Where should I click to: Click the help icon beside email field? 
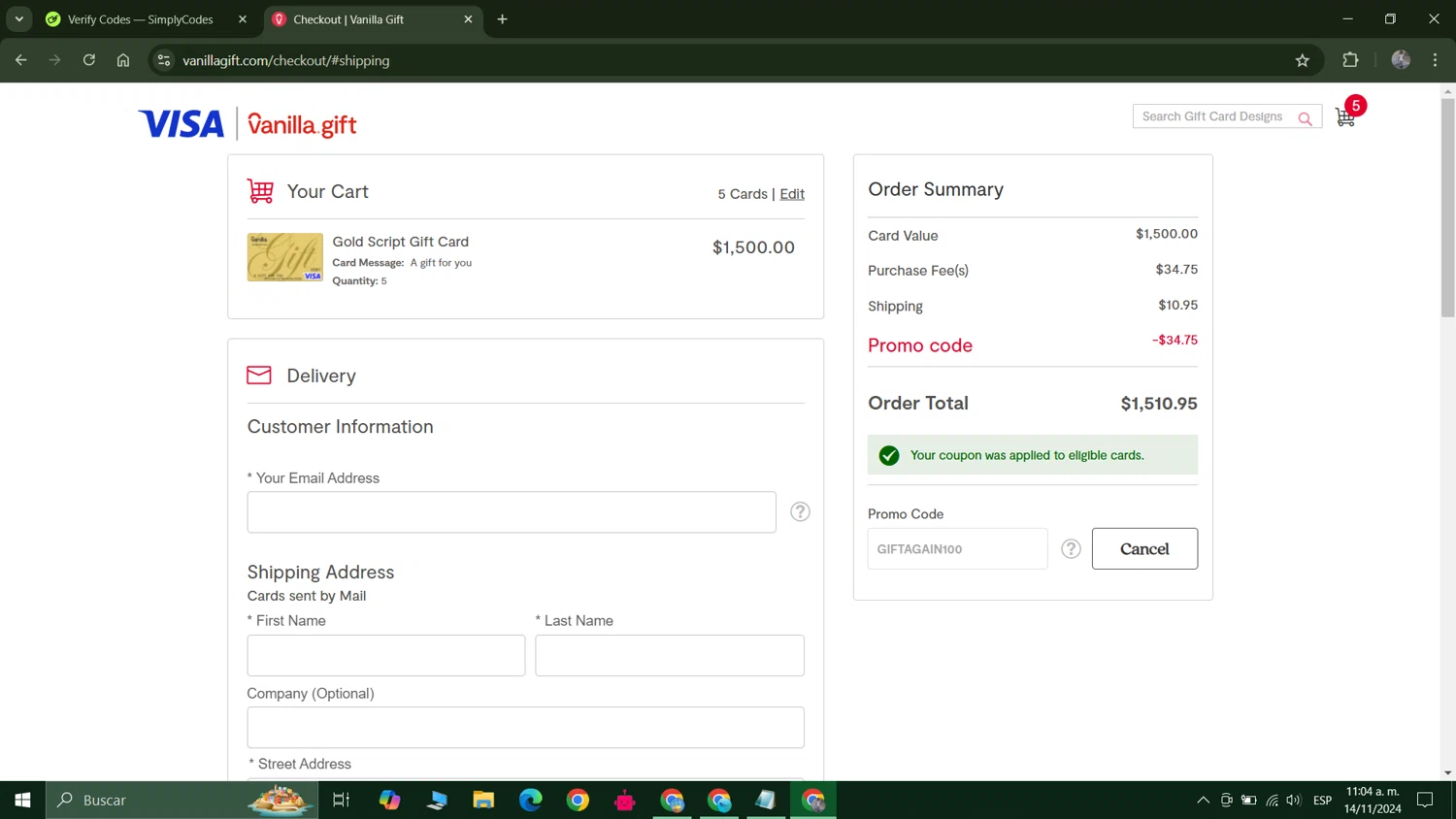pos(800,511)
